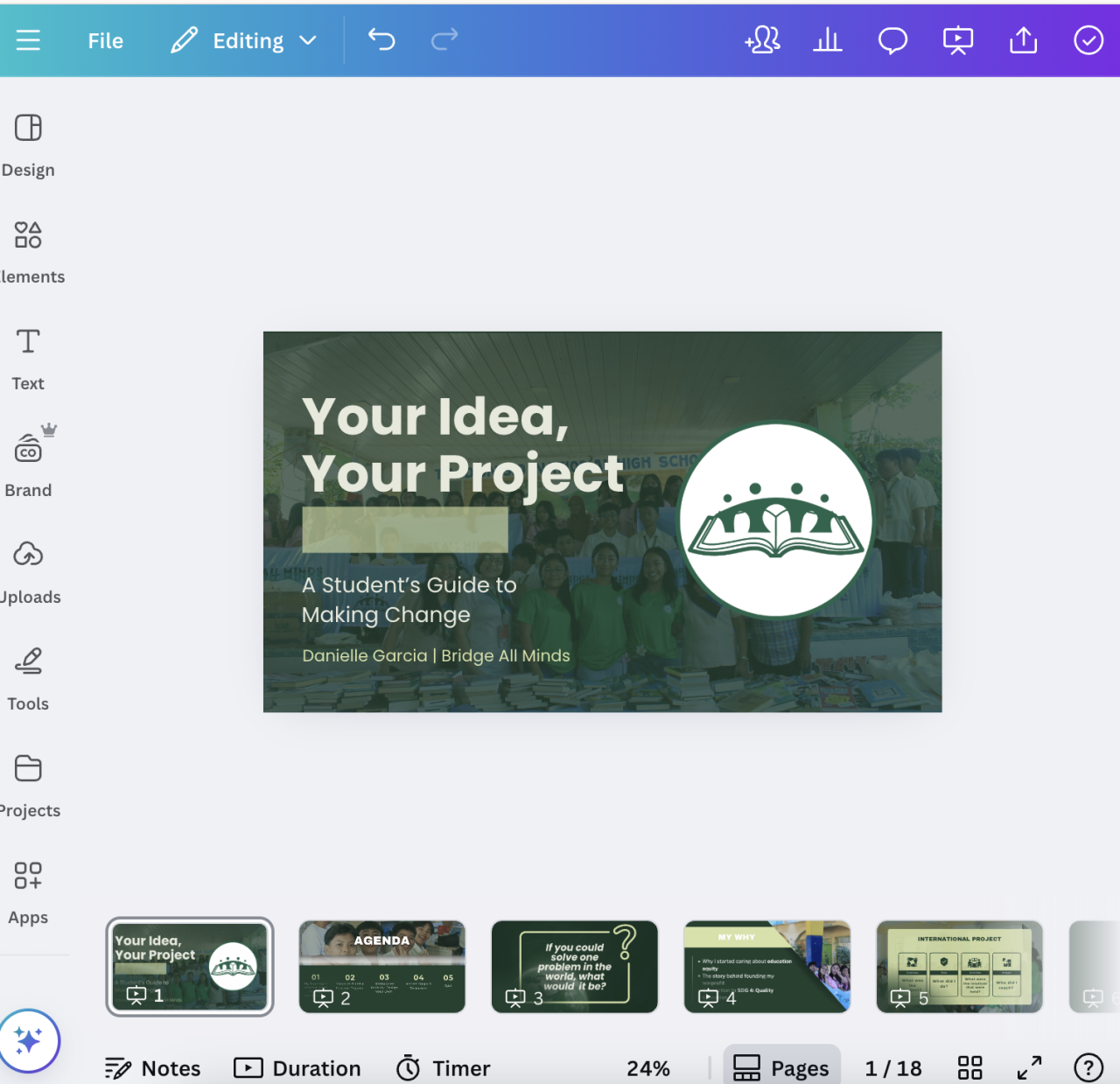The height and width of the screenshot is (1084, 1120).
Task: Select the translucent rectangle under the title
Action: [x=405, y=529]
